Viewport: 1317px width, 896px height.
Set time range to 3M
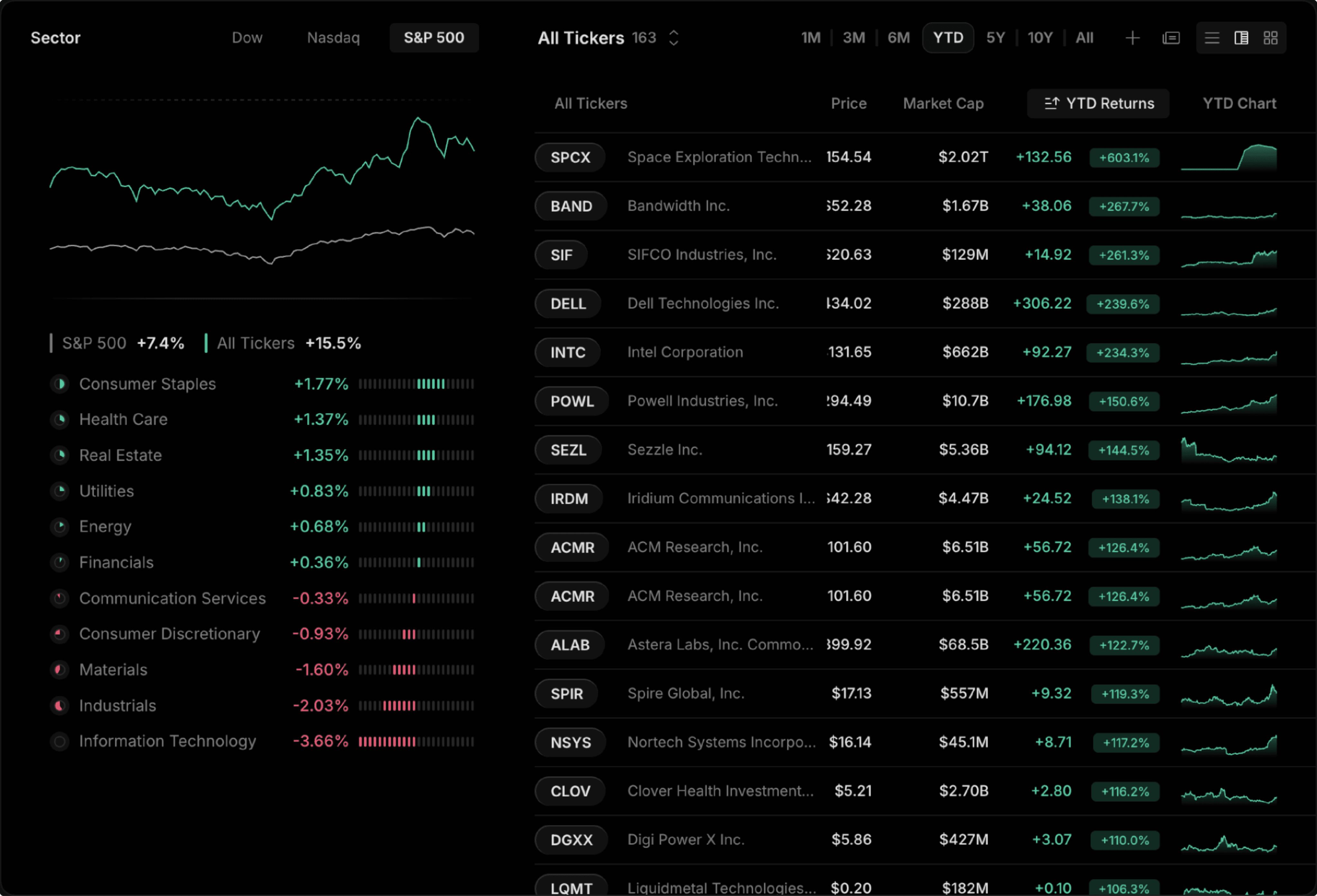click(x=854, y=38)
